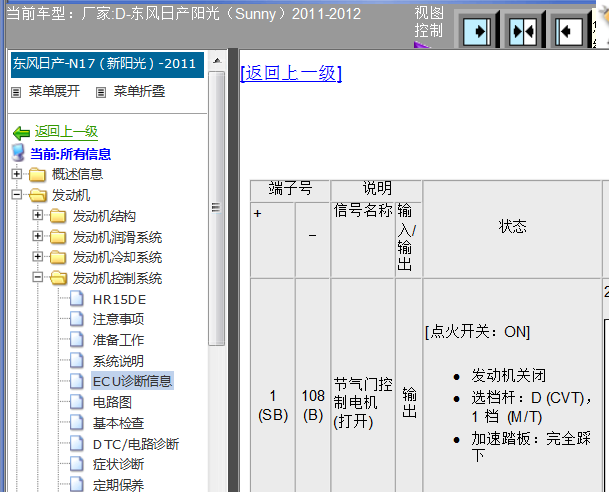Click the 准备工作 document icon
The width and height of the screenshot is (609, 492).
pos(77,339)
